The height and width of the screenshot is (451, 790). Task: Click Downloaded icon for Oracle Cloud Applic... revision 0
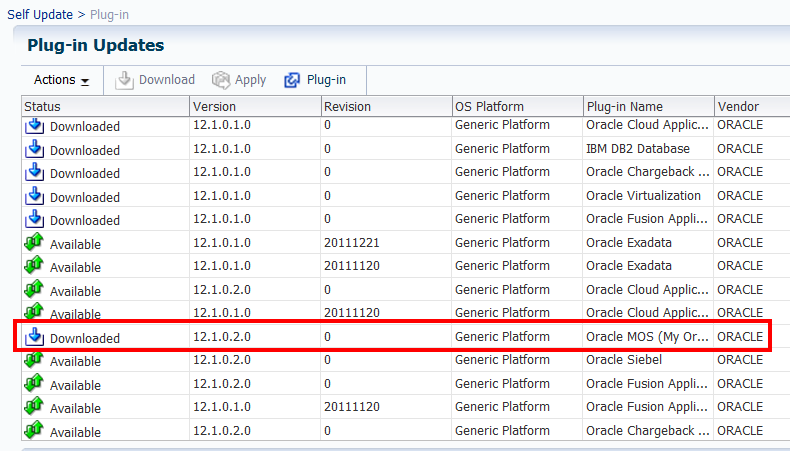(x=34, y=125)
